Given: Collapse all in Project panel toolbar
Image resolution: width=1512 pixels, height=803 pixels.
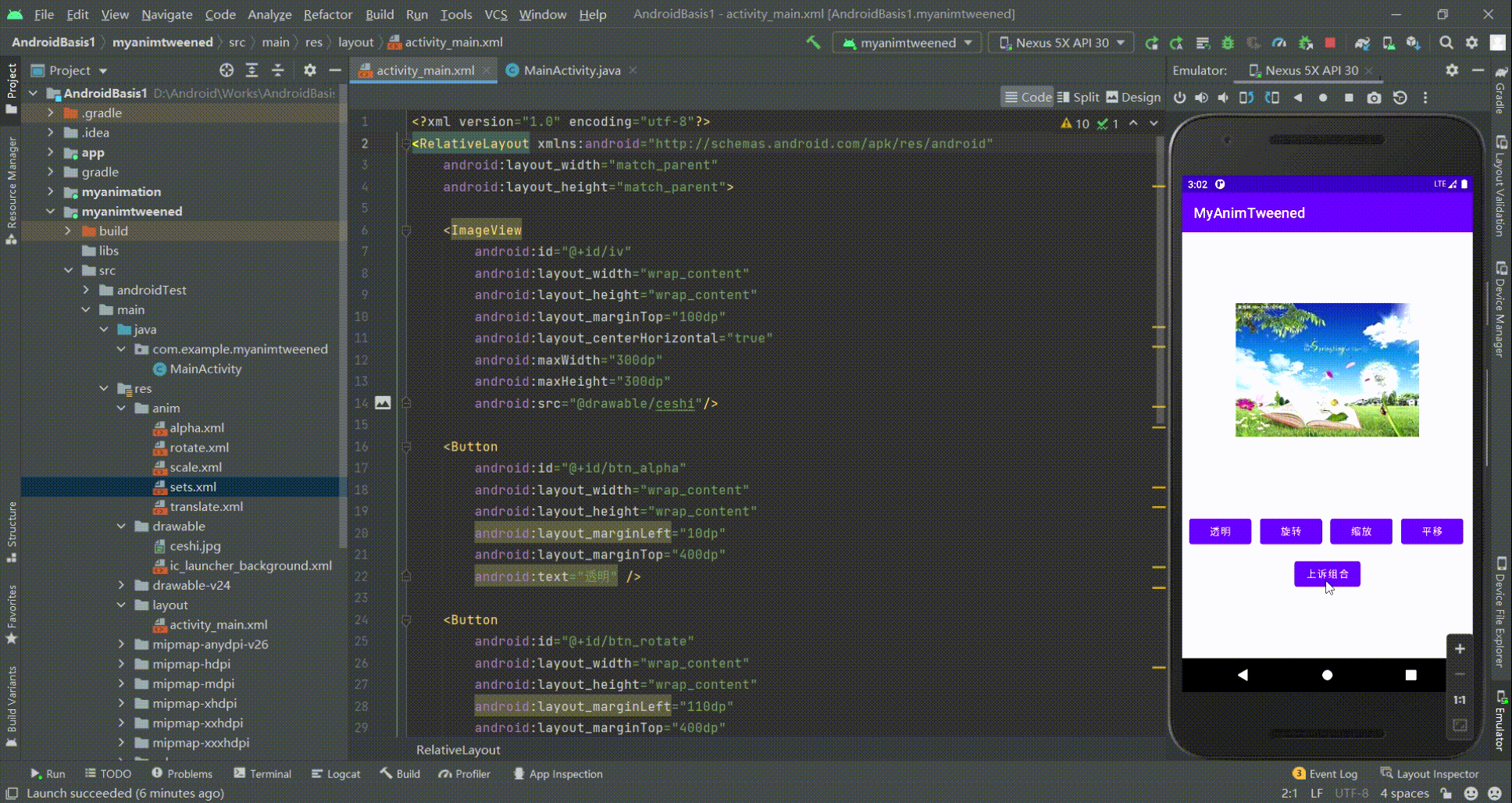Looking at the screenshot, I should 277,70.
